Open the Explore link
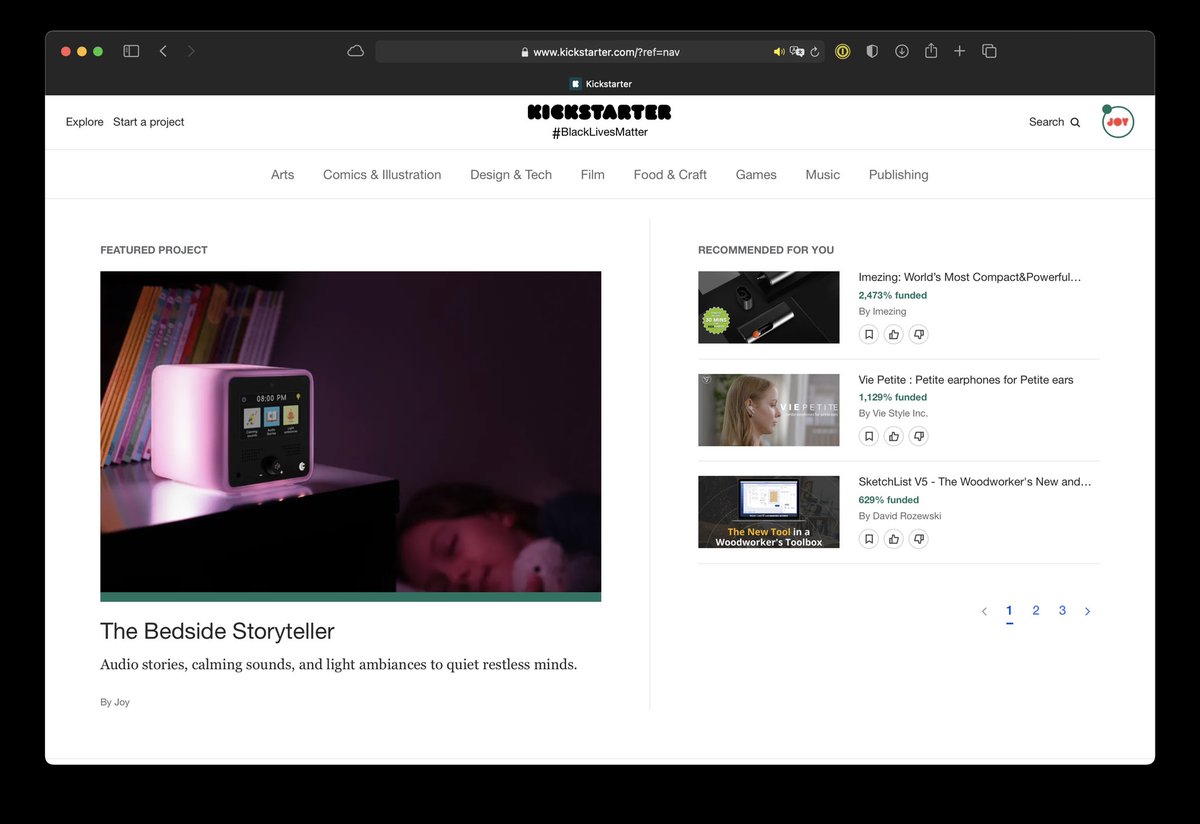The width and height of the screenshot is (1200, 824). pos(85,122)
